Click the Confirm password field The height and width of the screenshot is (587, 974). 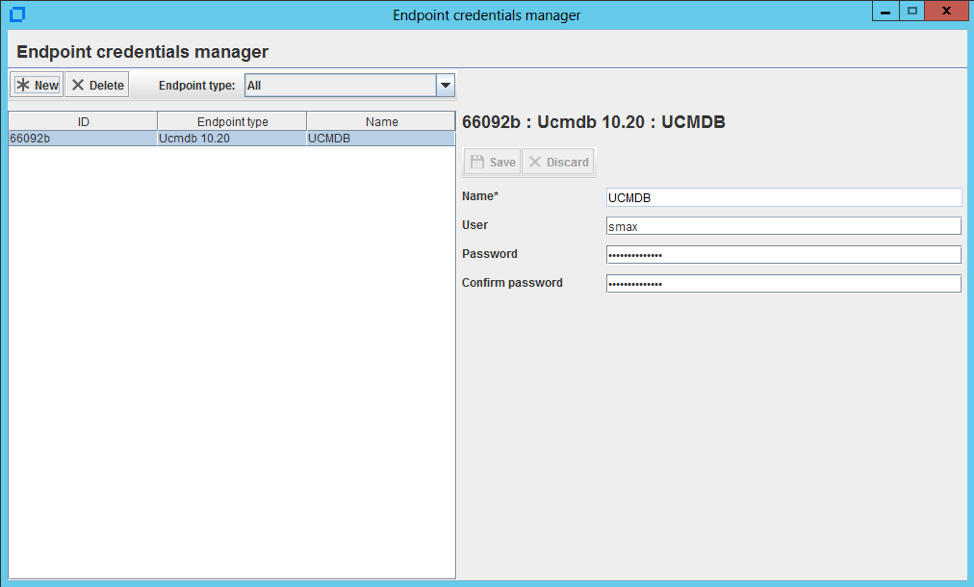click(783, 283)
